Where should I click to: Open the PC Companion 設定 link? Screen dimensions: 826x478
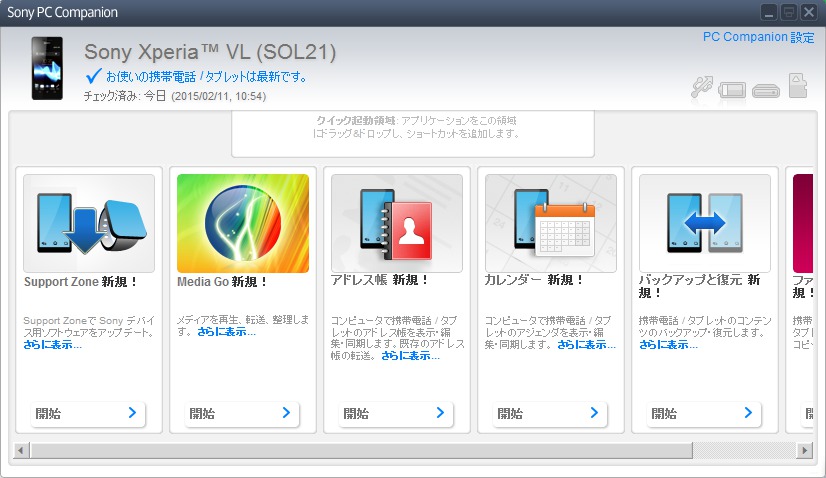(x=758, y=37)
